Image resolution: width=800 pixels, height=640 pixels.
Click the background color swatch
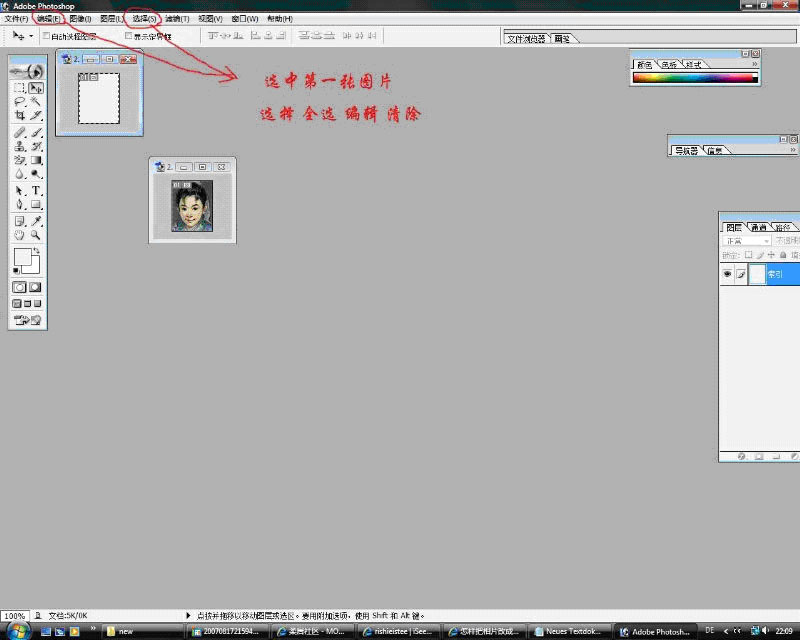tap(34, 267)
